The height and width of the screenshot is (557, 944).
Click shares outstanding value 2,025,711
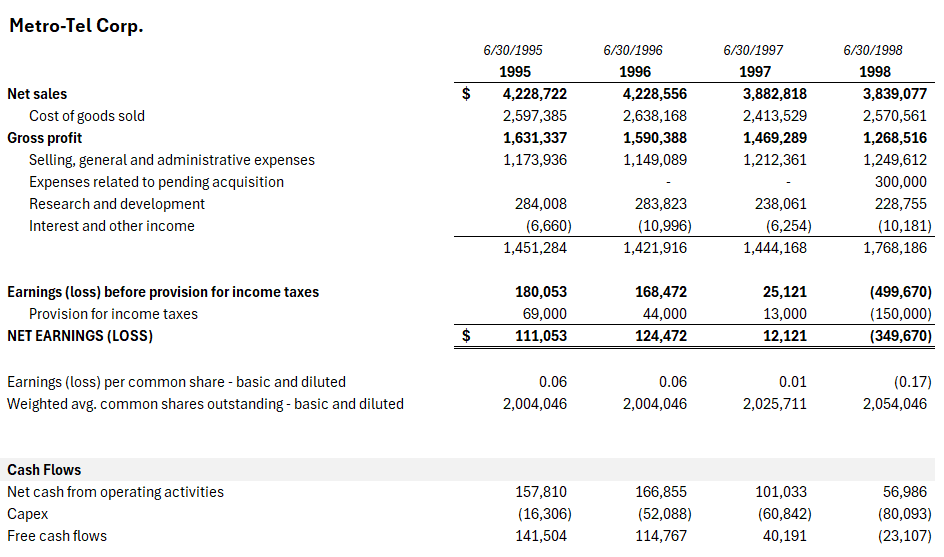pos(775,404)
